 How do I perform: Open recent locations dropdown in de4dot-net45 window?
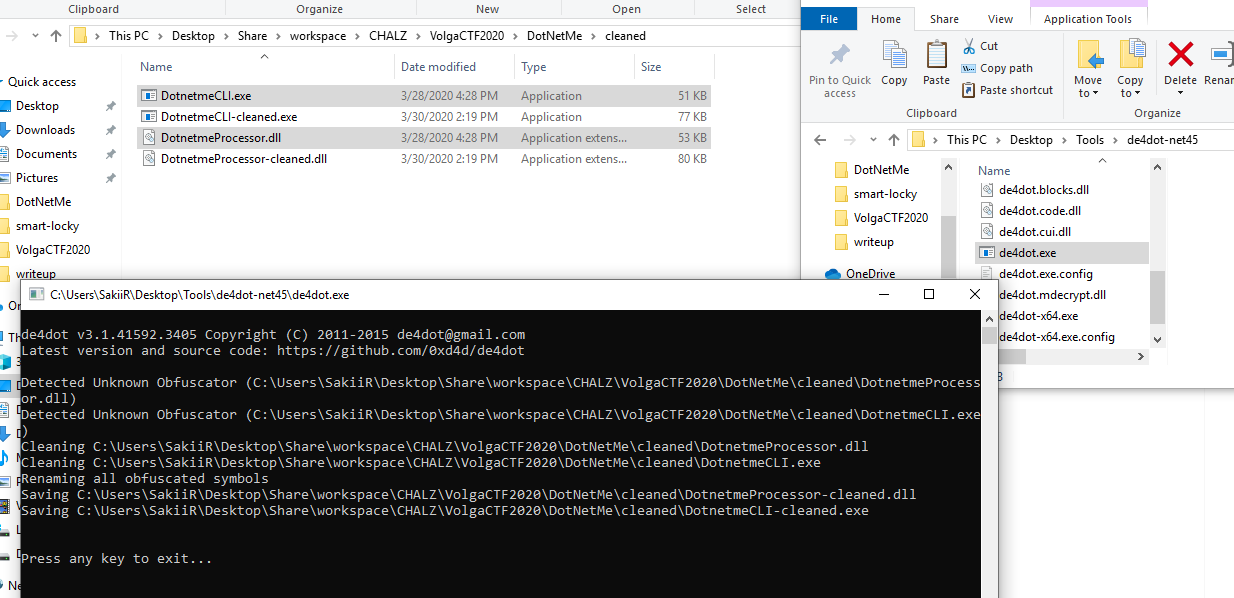(873, 140)
